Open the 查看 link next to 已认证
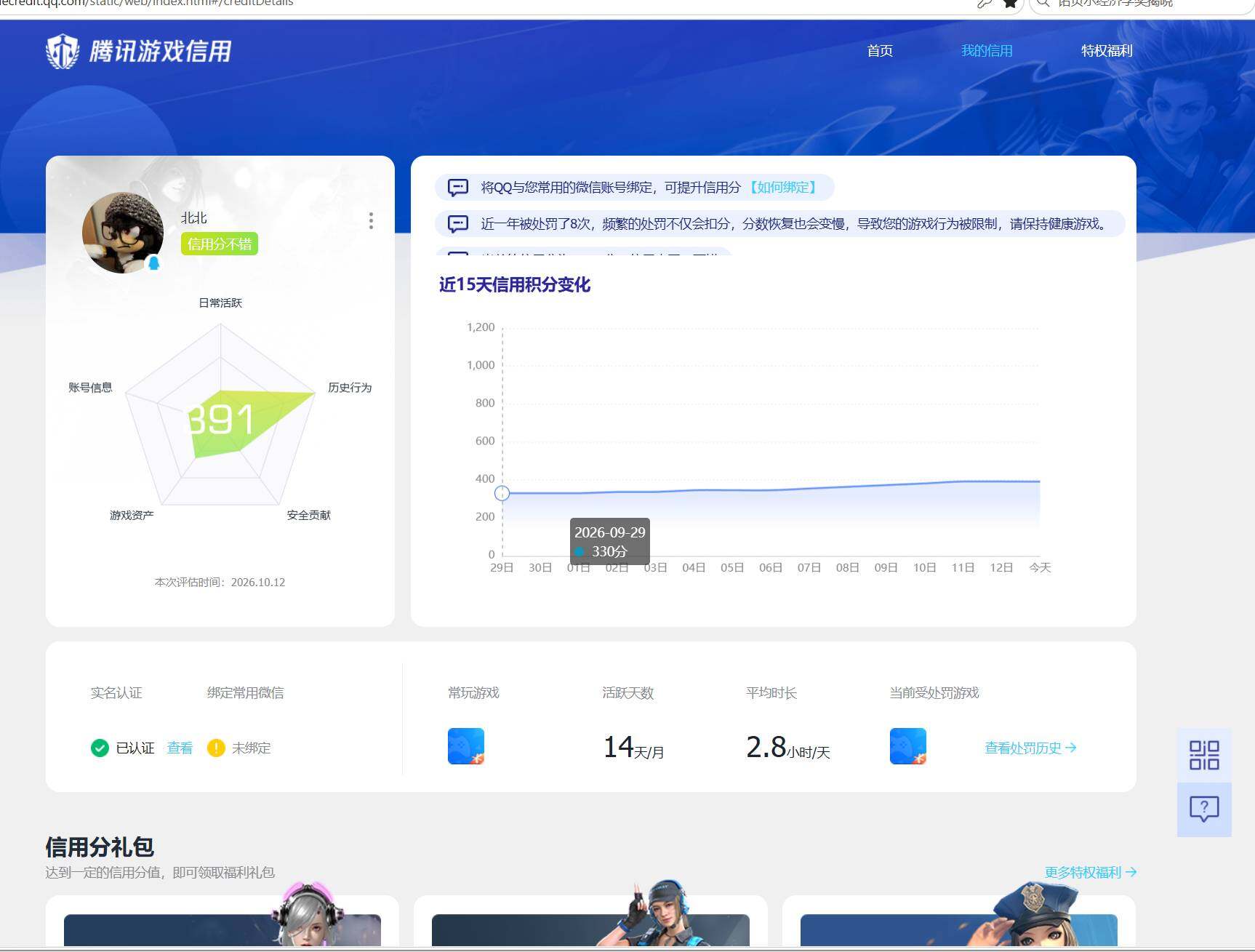The width and height of the screenshot is (1255, 952). 180,748
